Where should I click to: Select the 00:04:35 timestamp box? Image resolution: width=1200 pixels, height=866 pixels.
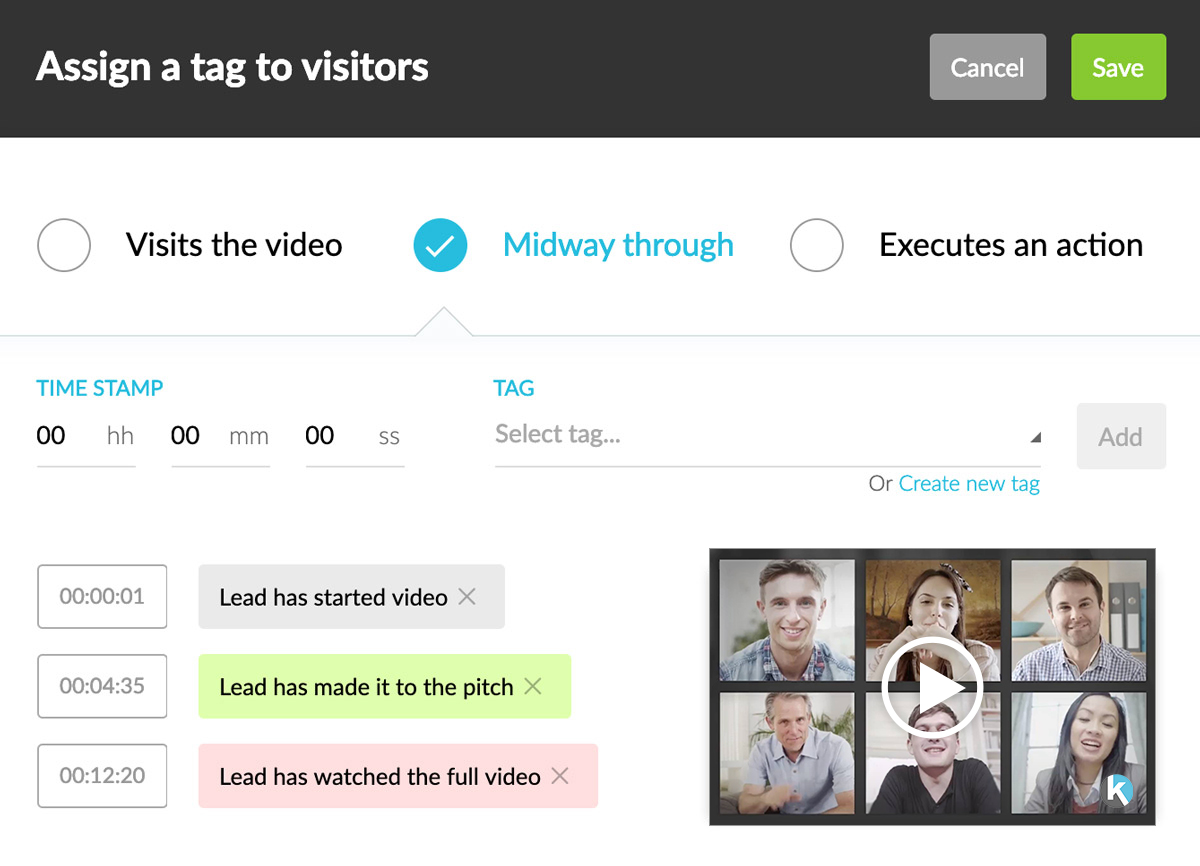102,687
